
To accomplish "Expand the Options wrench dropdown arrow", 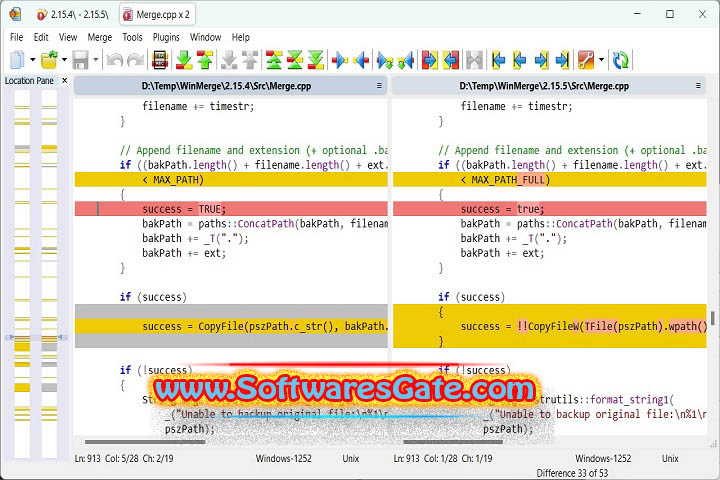I will [601, 60].
